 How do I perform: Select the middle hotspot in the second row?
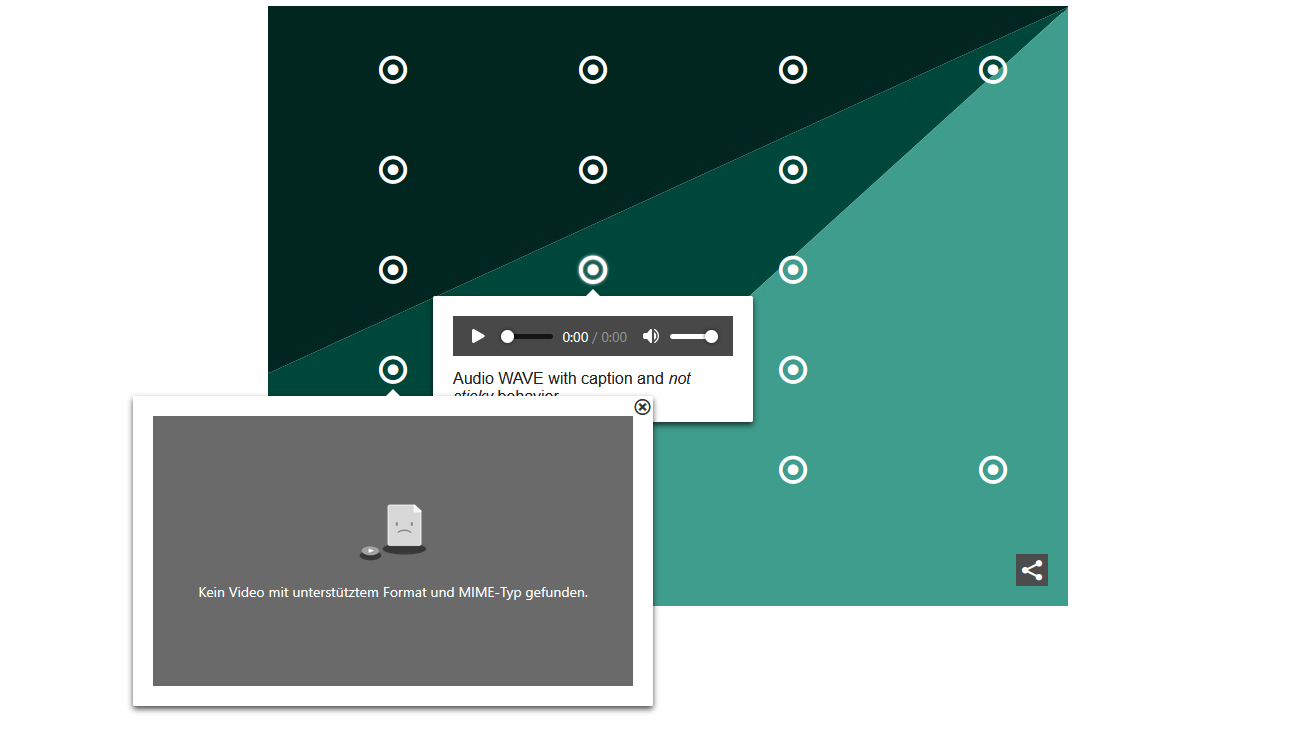point(593,170)
